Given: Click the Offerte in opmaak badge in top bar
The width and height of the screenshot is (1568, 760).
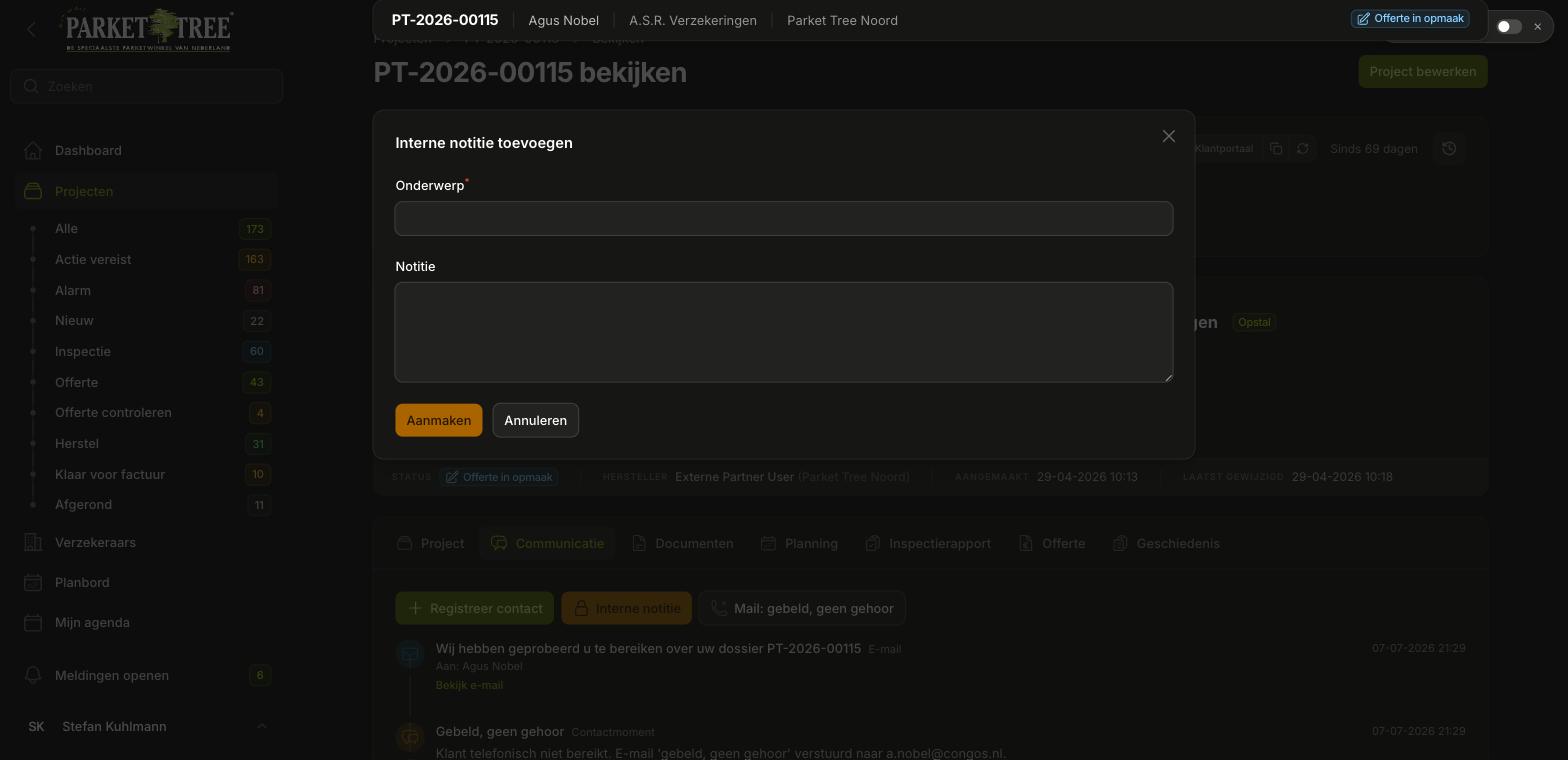Looking at the screenshot, I should coord(1410,19).
